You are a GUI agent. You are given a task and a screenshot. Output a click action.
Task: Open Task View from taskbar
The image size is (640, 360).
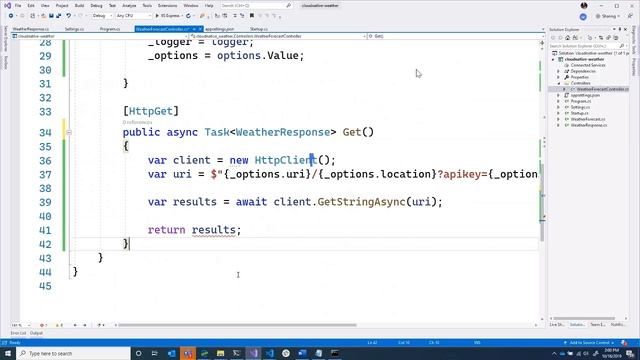point(155,353)
